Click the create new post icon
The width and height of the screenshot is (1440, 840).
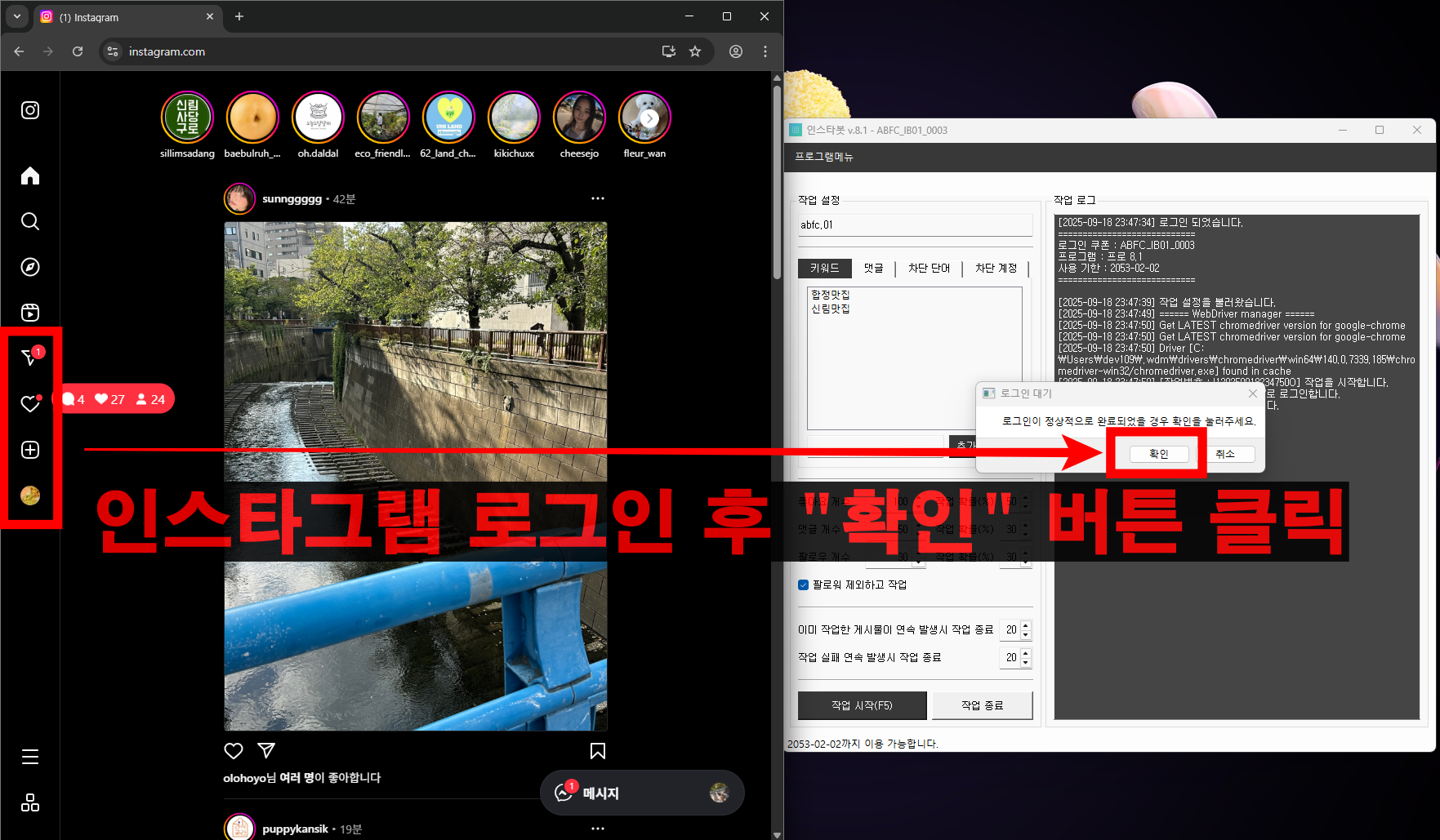[30, 450]
